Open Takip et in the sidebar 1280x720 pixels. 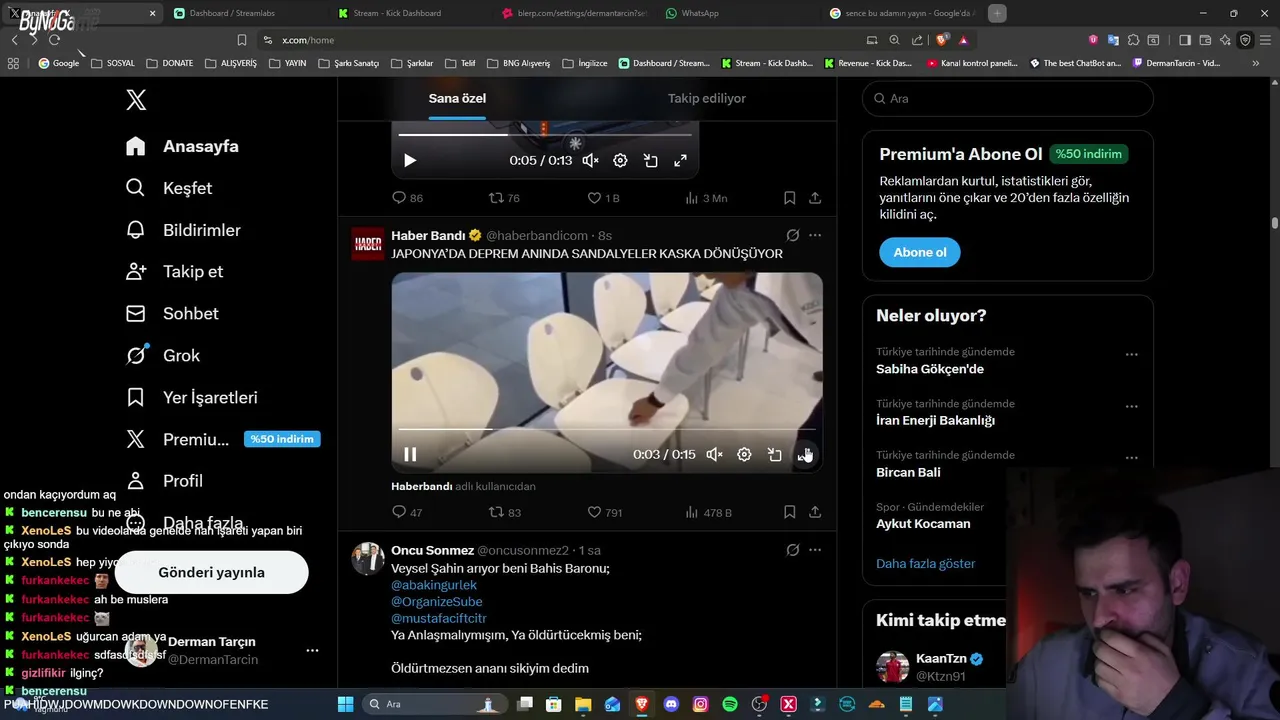pos(174,271)
